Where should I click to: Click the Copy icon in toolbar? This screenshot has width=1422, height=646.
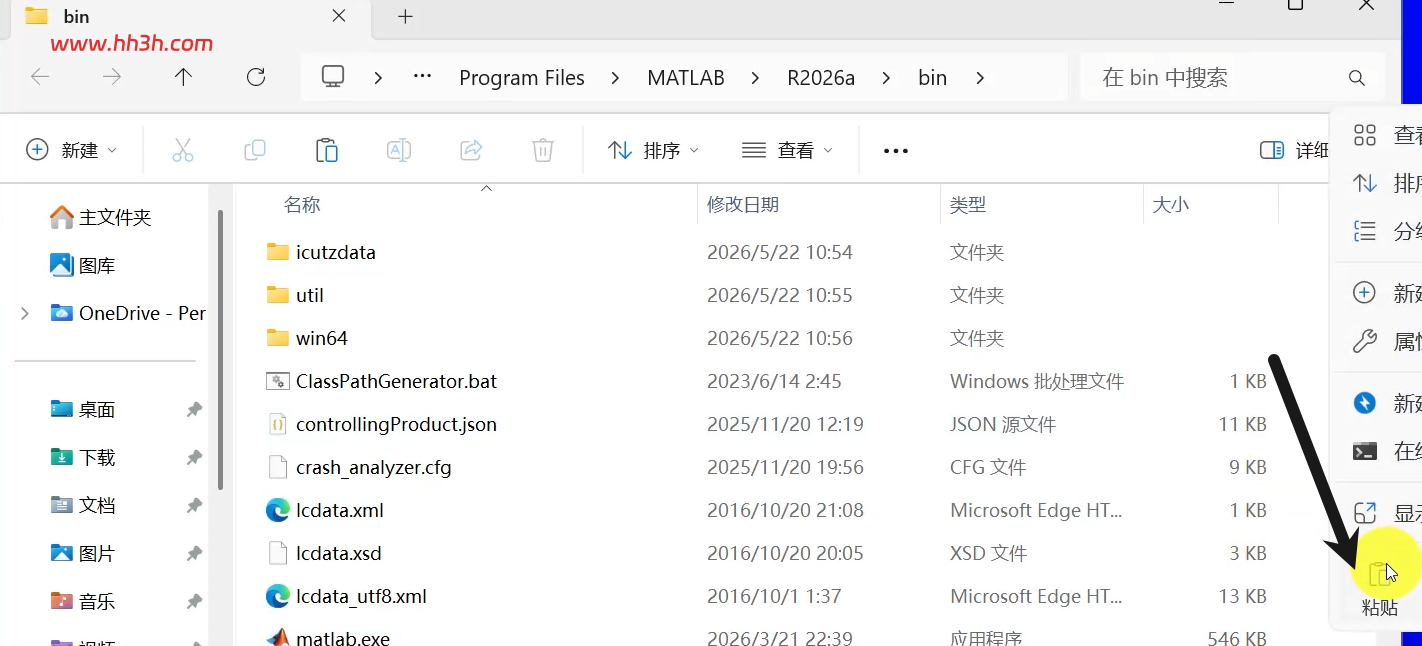click(x=255, y=150)
